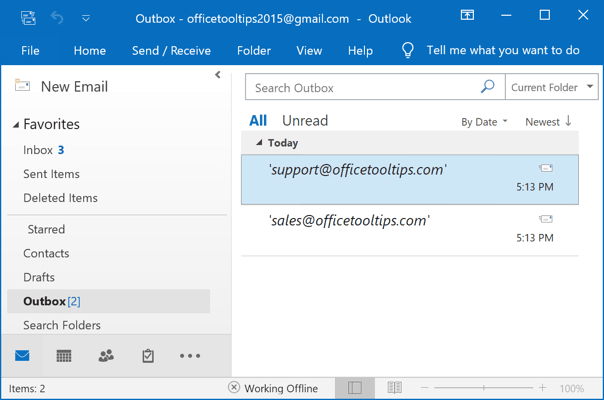
Task: Click 5:13 PM time on support message
Action: 535,187
